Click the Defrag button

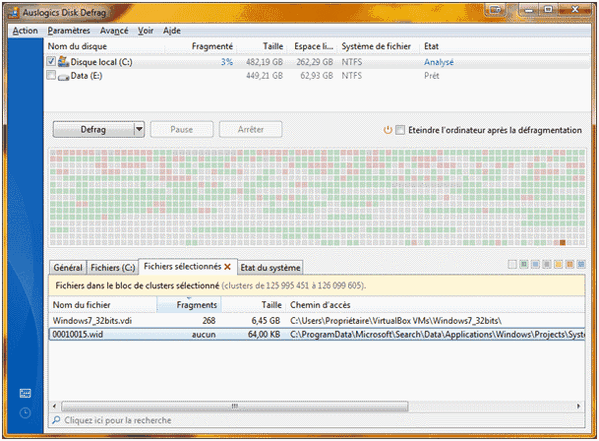[x=94, y=130]
